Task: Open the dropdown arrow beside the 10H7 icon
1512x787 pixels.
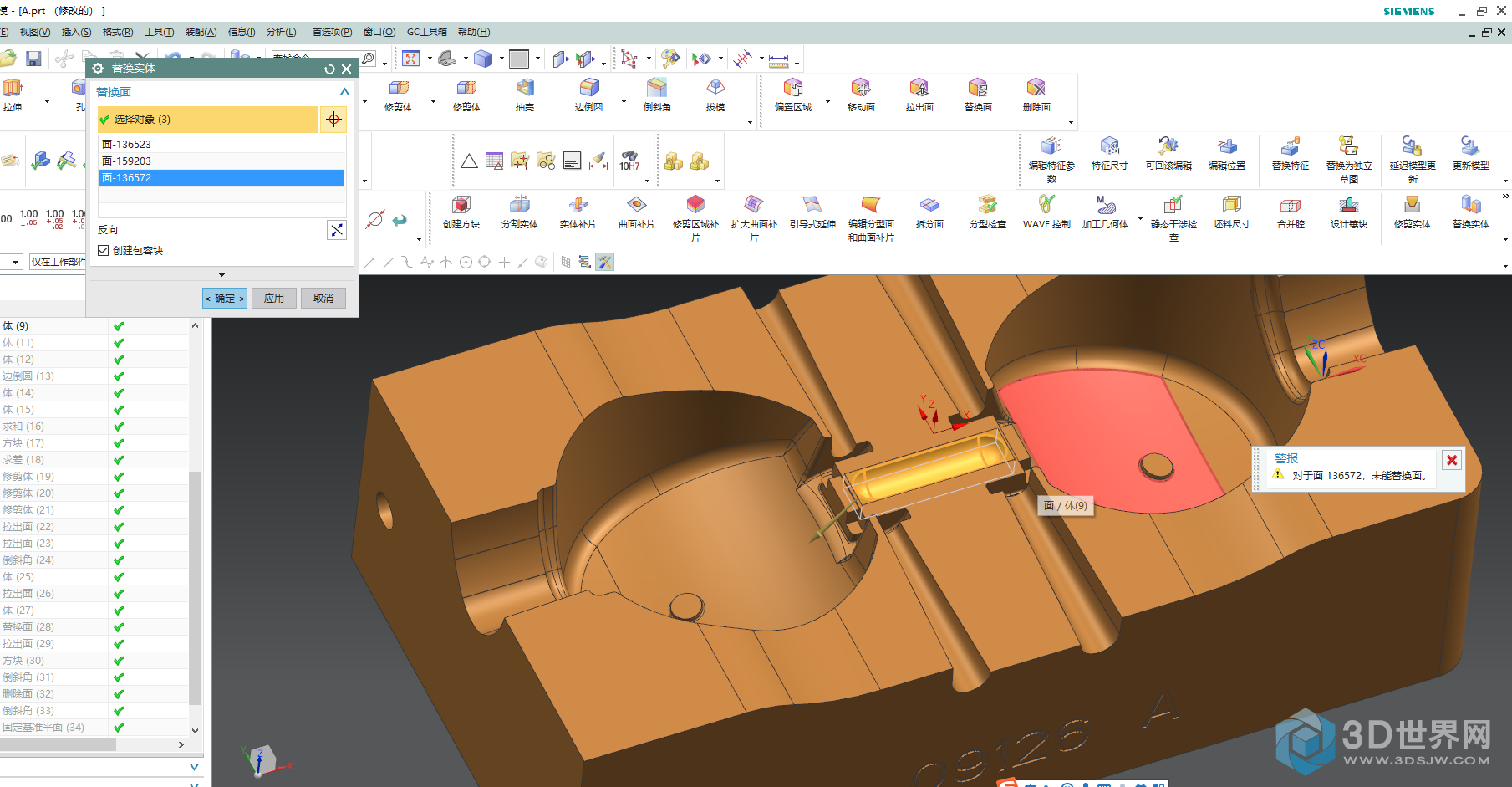Action: [x=647, y=181]
